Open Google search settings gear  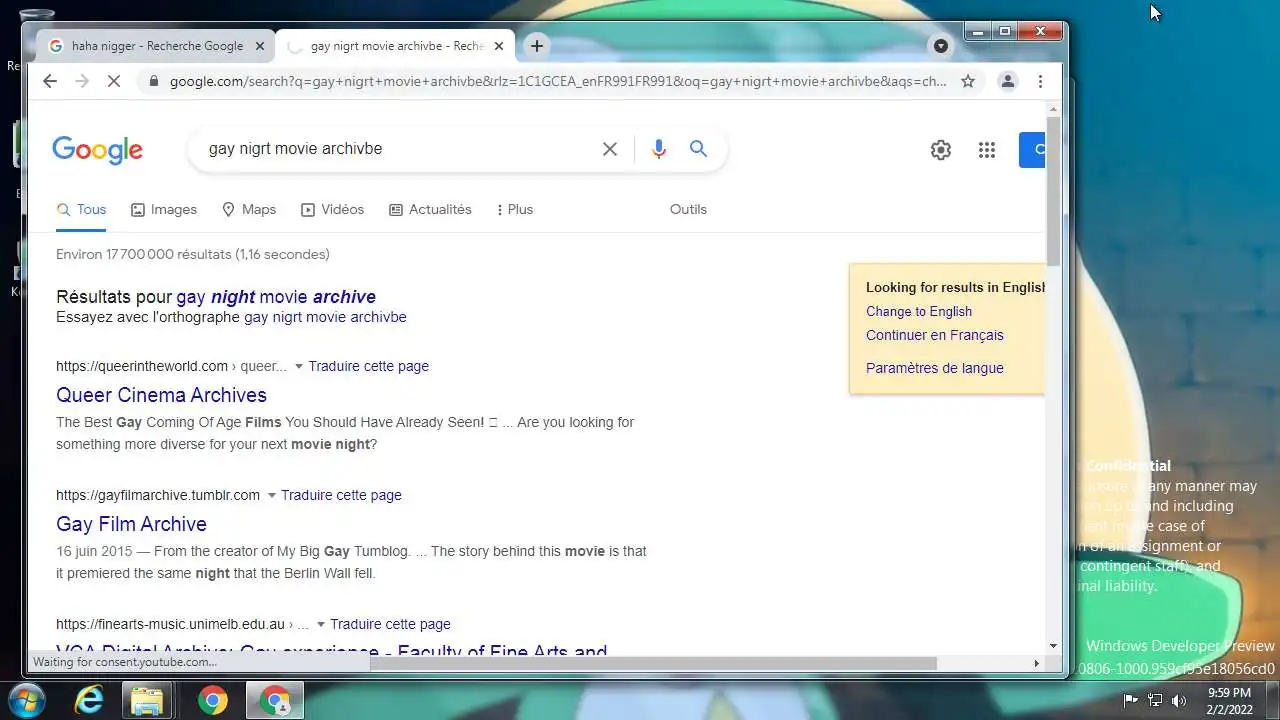[x=941, y=150]
